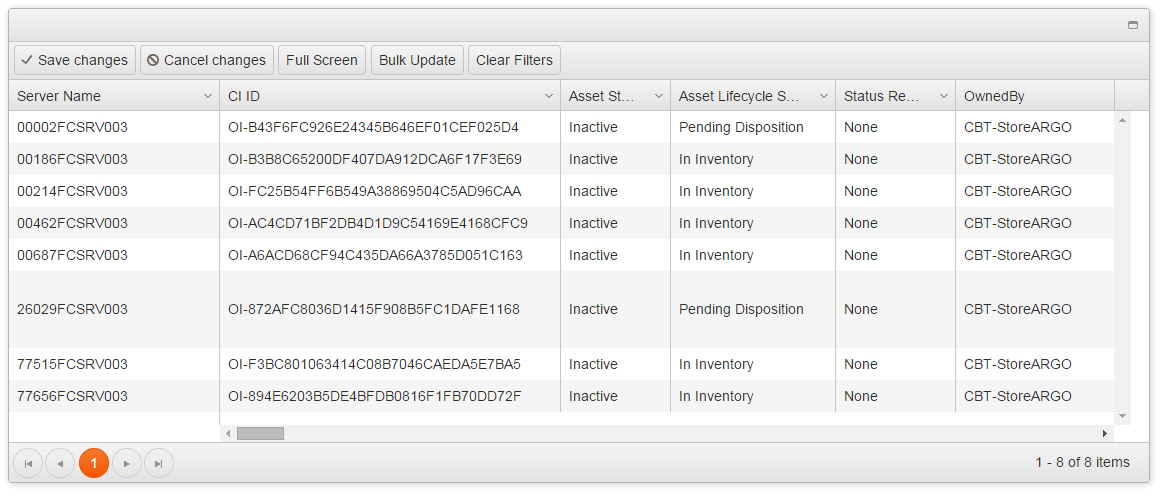Open the Server Name column menu
This screenshot has height=502, width=1165.
click(208, 96)
